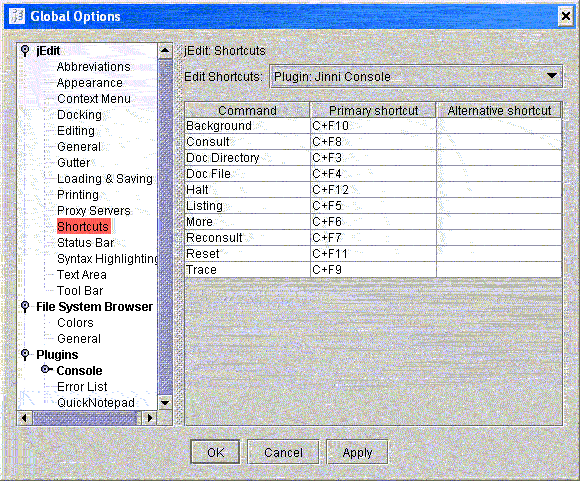The width and height of the screenshot is (580, 481).
Task: Collapse the Plugins tree node handle
Action: pos(25,355)
